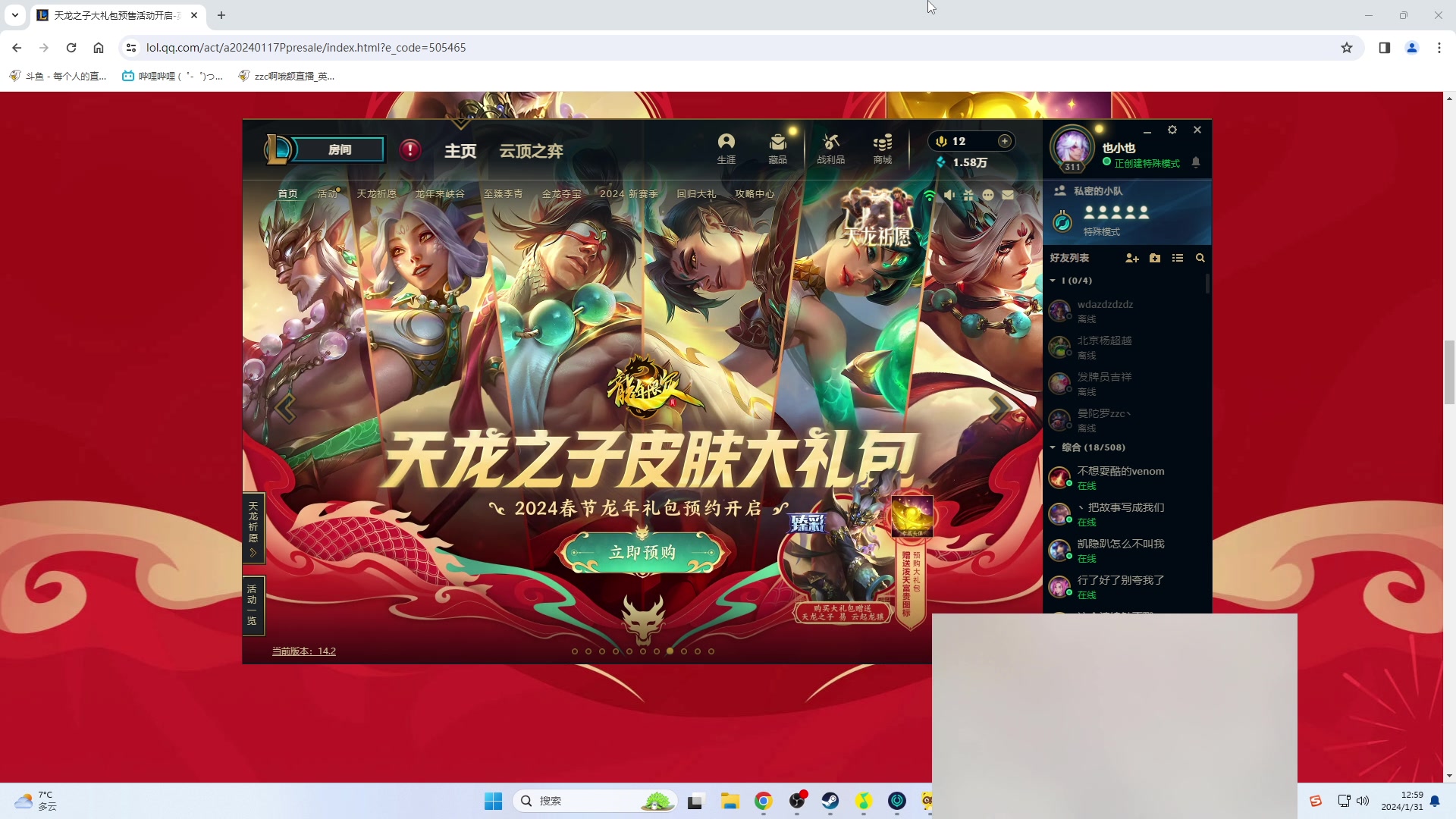Open the mail envelope icon
1456x819 pixels.
[x=1008, y=195]
